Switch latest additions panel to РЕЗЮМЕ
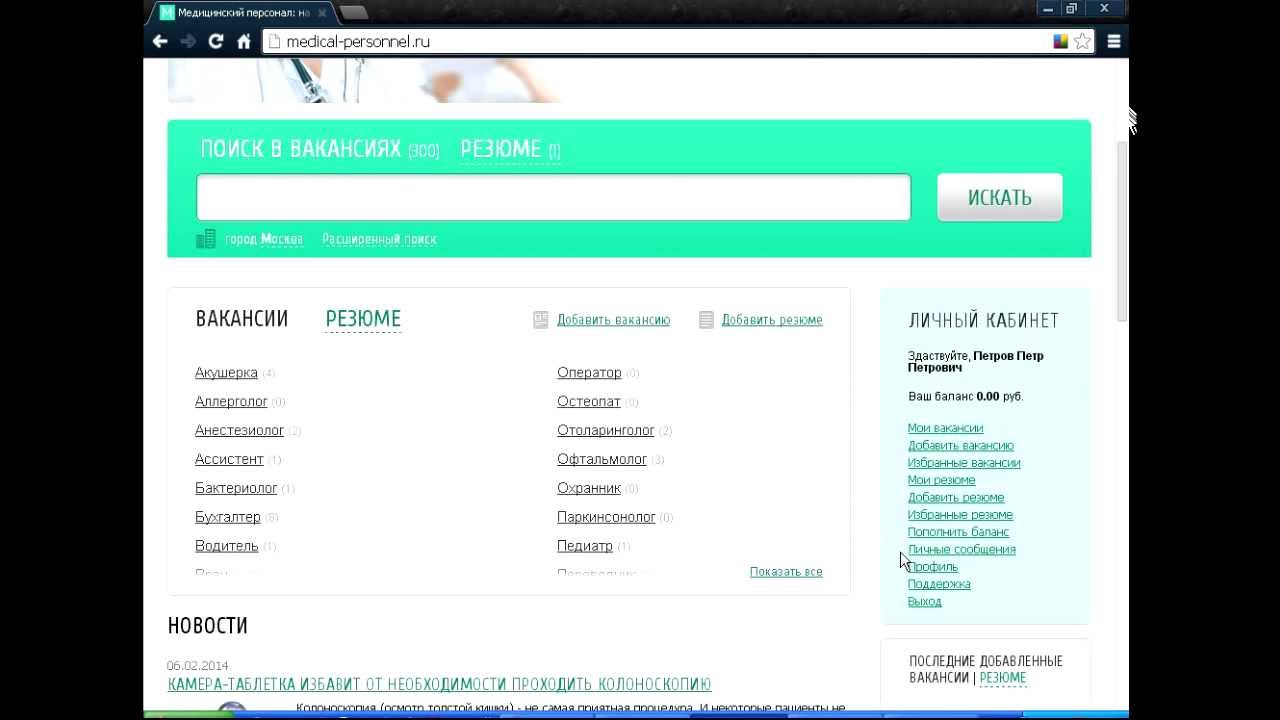This screenshot has width=1280, height=720. [x=1003, y=678]
